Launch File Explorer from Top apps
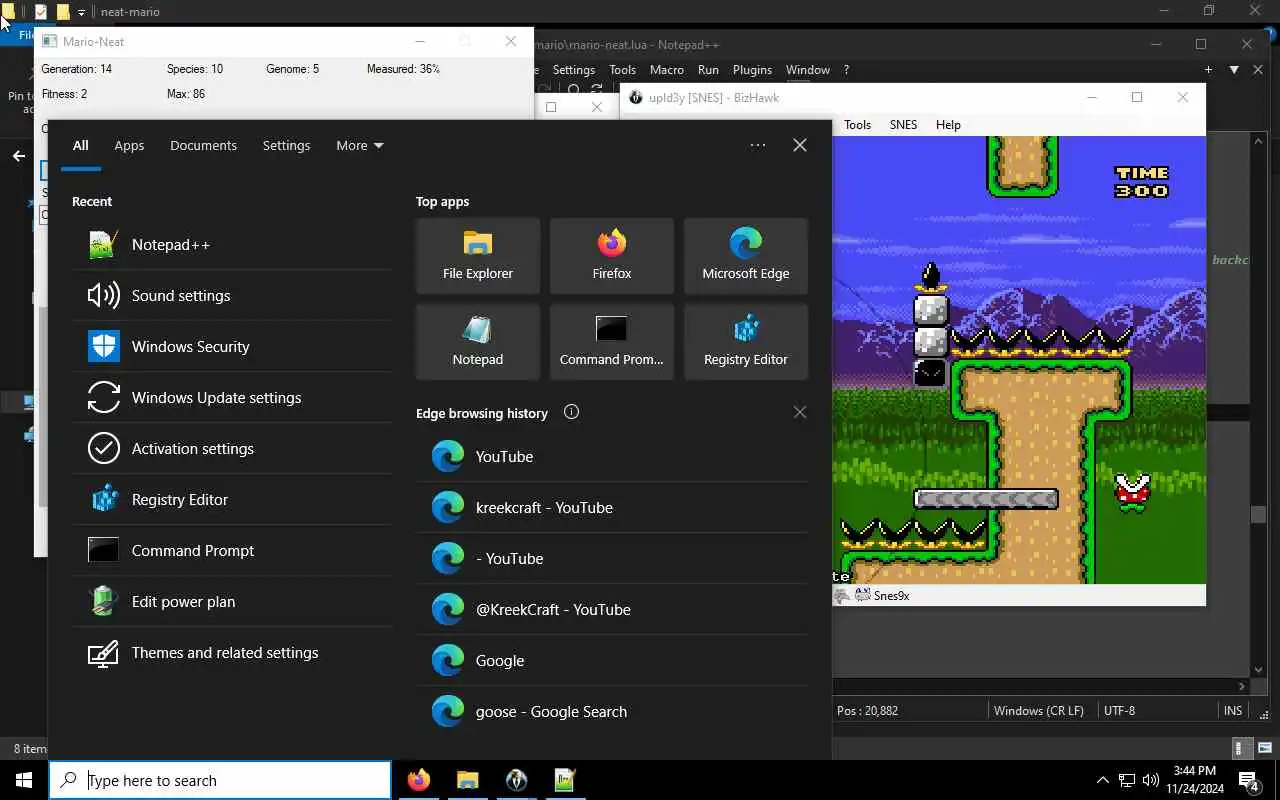The width and height of the screenshot is (1280, 800). click(478, 256)
